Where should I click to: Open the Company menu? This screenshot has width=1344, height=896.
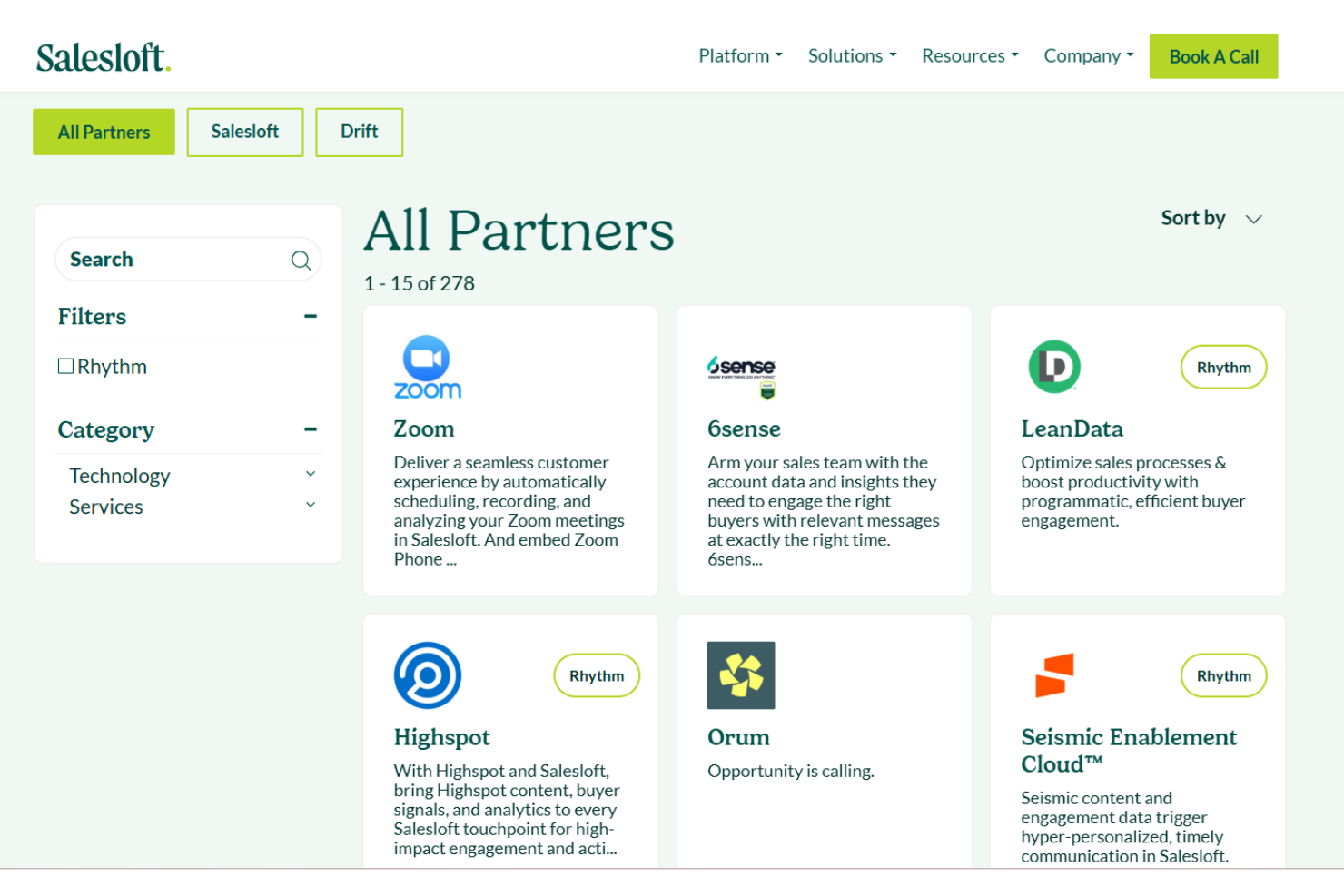point(1089,56)
